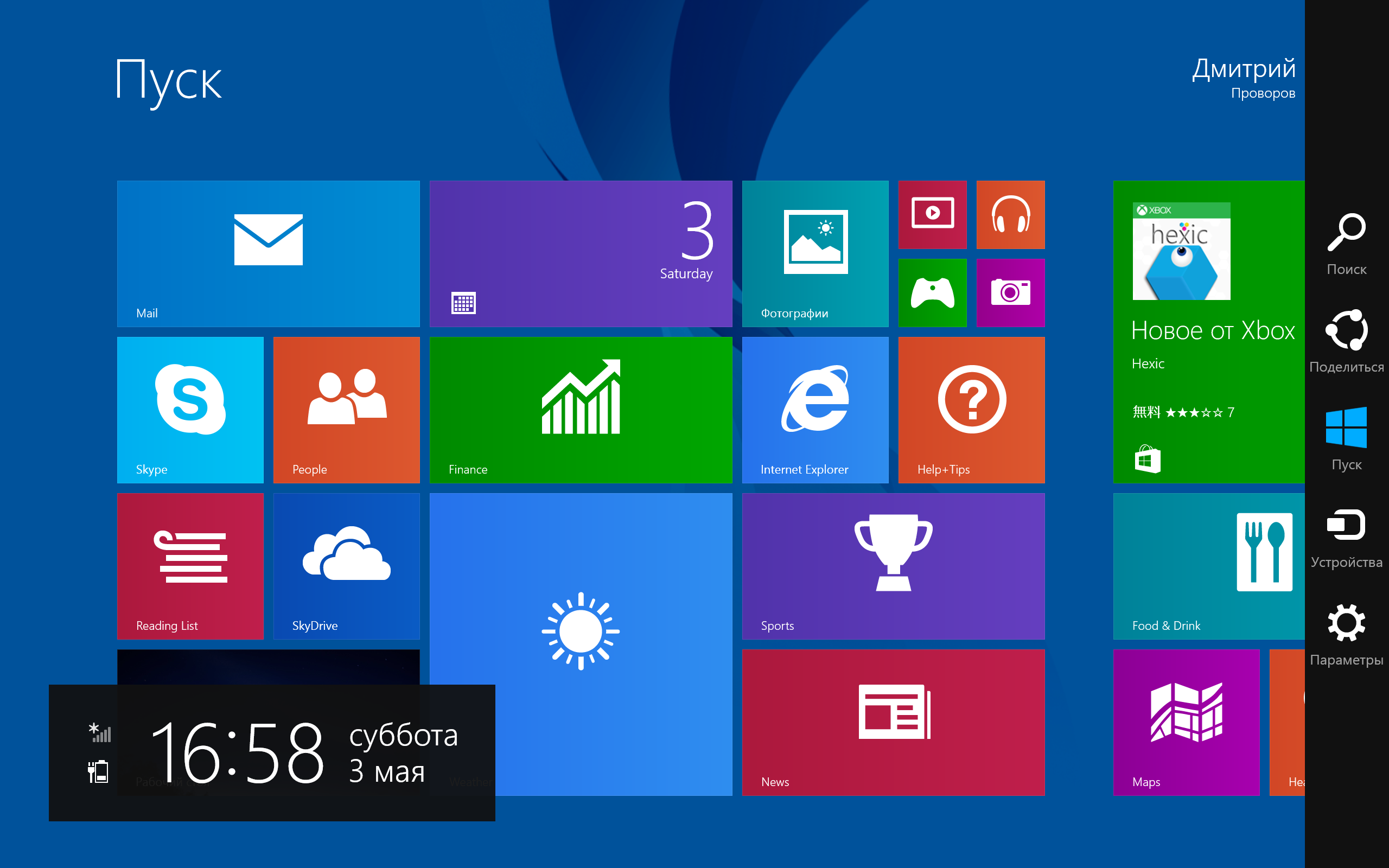Open the Sports trophy tile
Screen dimensions: 1389x868
tap(894, 566)
